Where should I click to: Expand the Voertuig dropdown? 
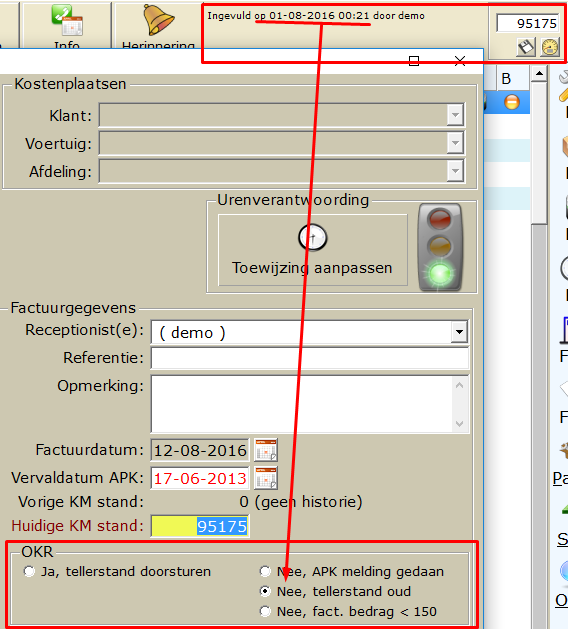455,143
